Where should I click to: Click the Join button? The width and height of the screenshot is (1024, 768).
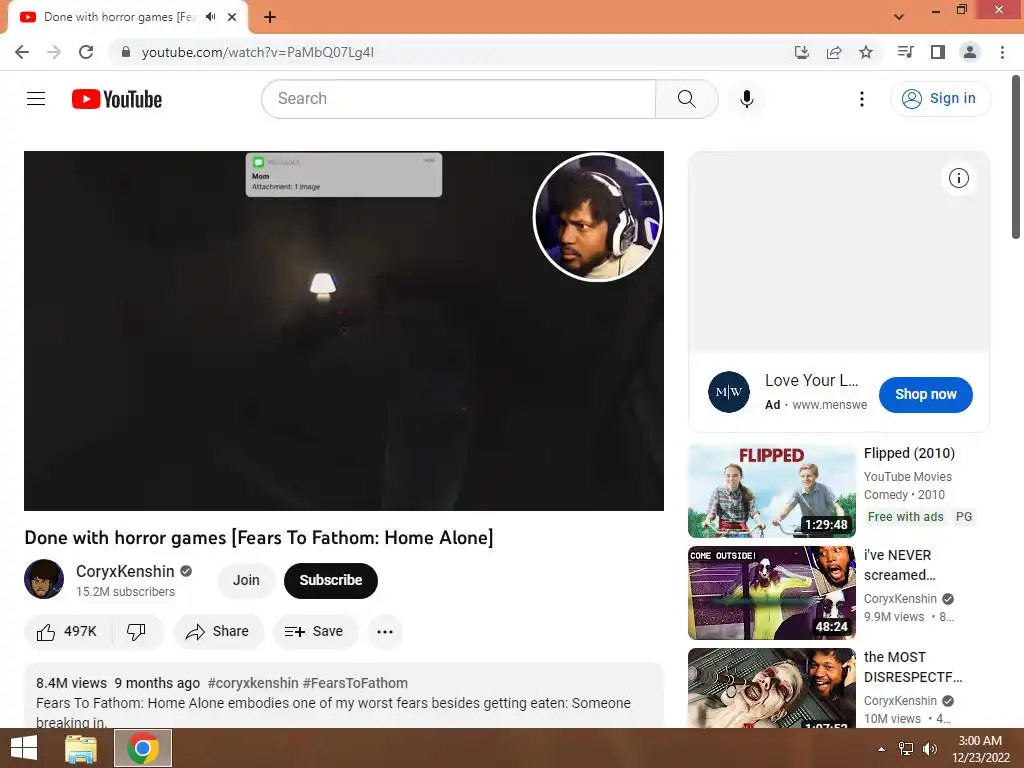point(246,580)
